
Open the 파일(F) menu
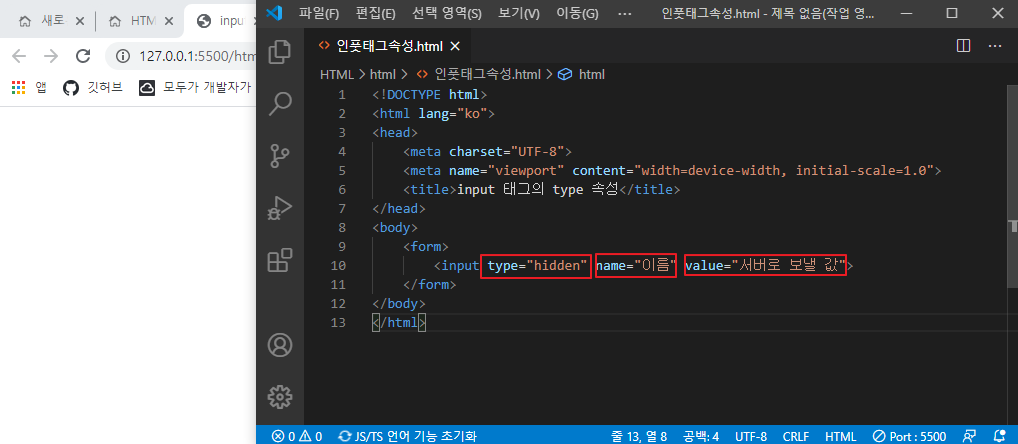coord(319,13)
